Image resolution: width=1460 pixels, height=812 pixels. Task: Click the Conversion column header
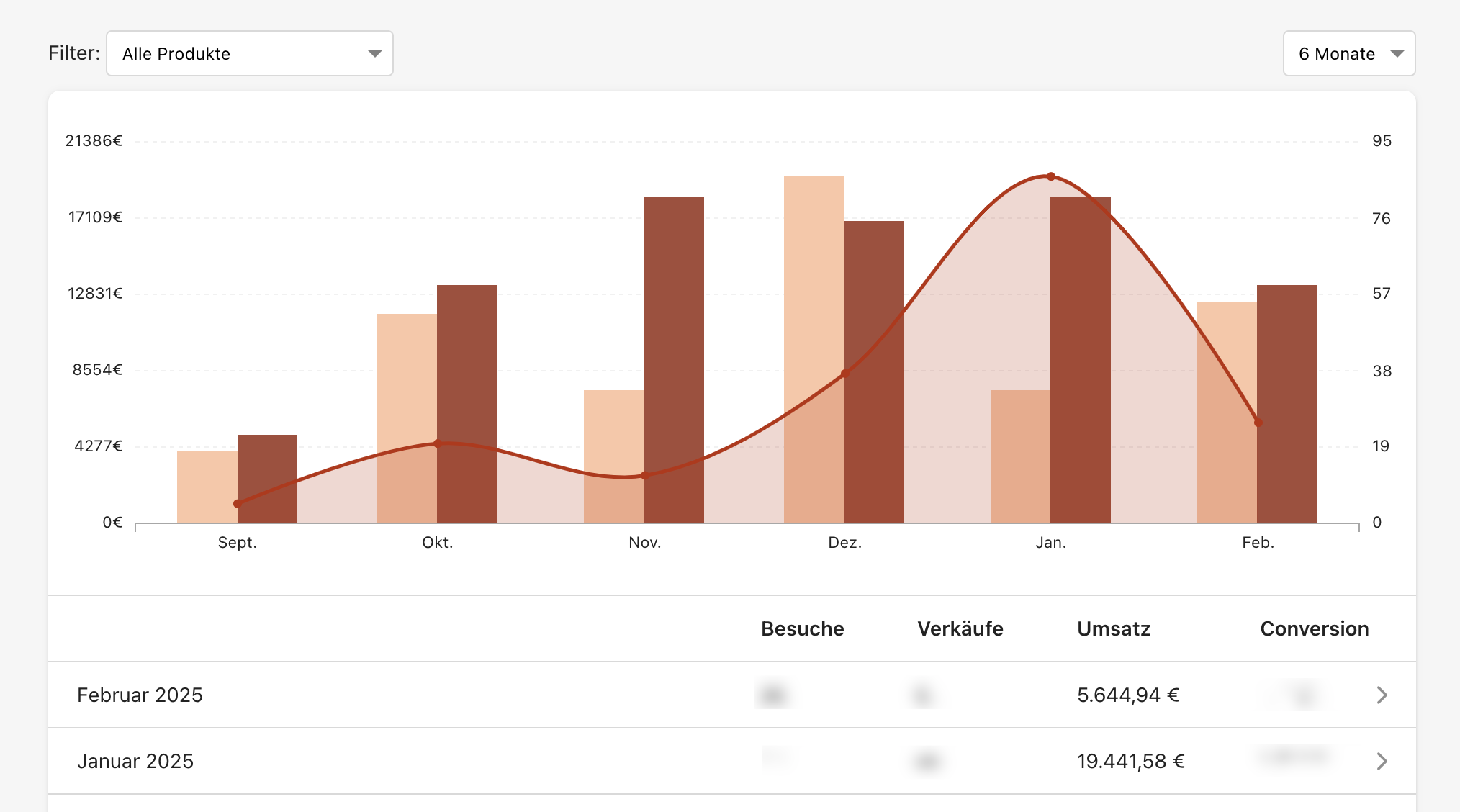click(x=1315, y=628)
